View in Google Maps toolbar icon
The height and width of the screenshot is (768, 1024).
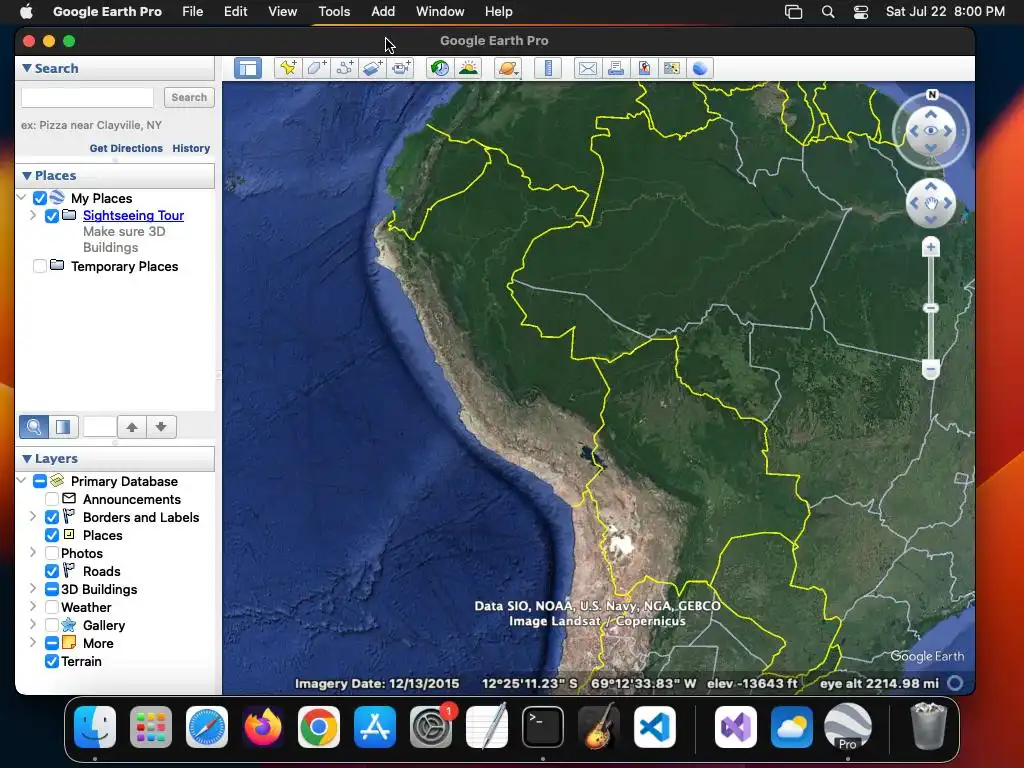point(671,68)
